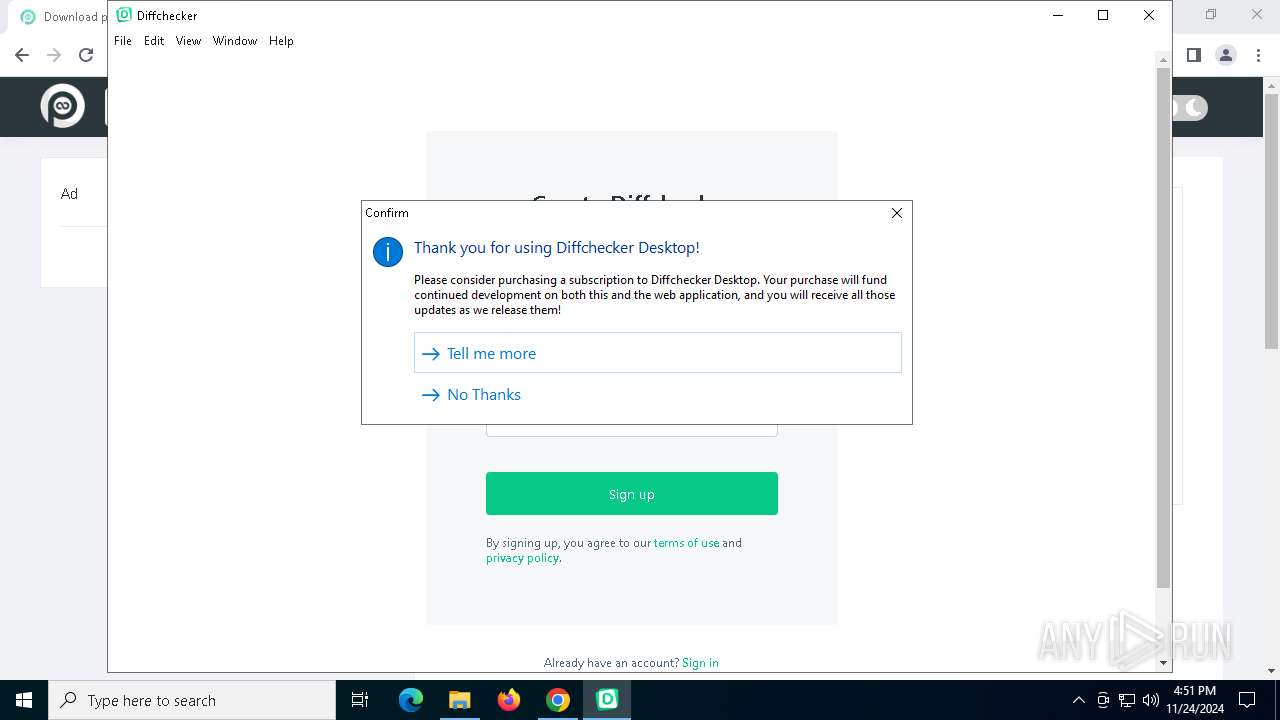Close the Confirm dialog
The height and width of the screenshot is (720, 1280).
[897, 213]
